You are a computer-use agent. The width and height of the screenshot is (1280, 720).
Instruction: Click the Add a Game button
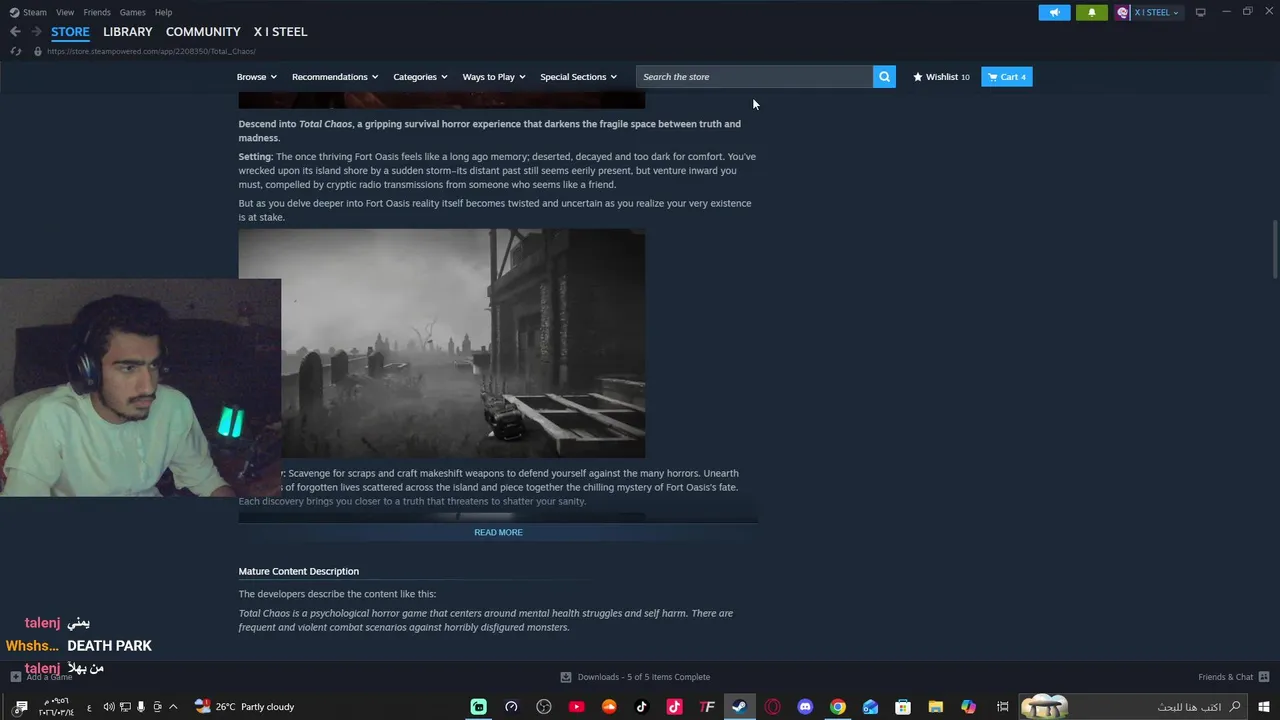(x=42, y=677)
